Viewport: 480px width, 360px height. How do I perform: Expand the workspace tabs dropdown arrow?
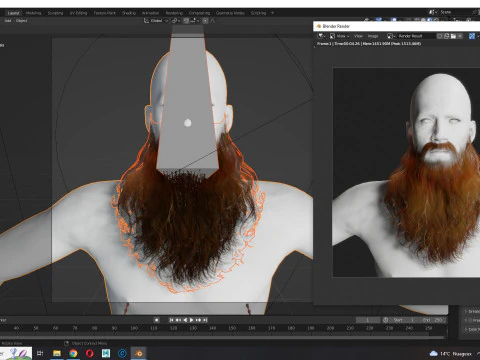(272, 13)
